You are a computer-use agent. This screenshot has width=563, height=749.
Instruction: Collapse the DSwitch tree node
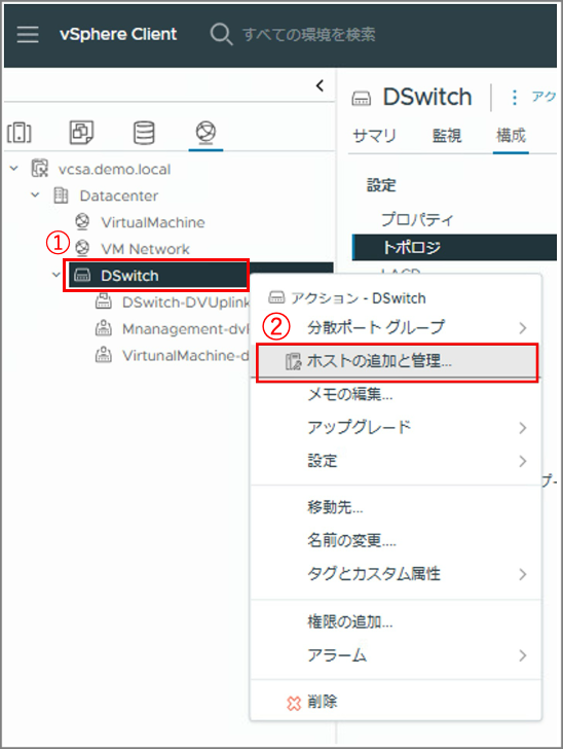[56, 275]
